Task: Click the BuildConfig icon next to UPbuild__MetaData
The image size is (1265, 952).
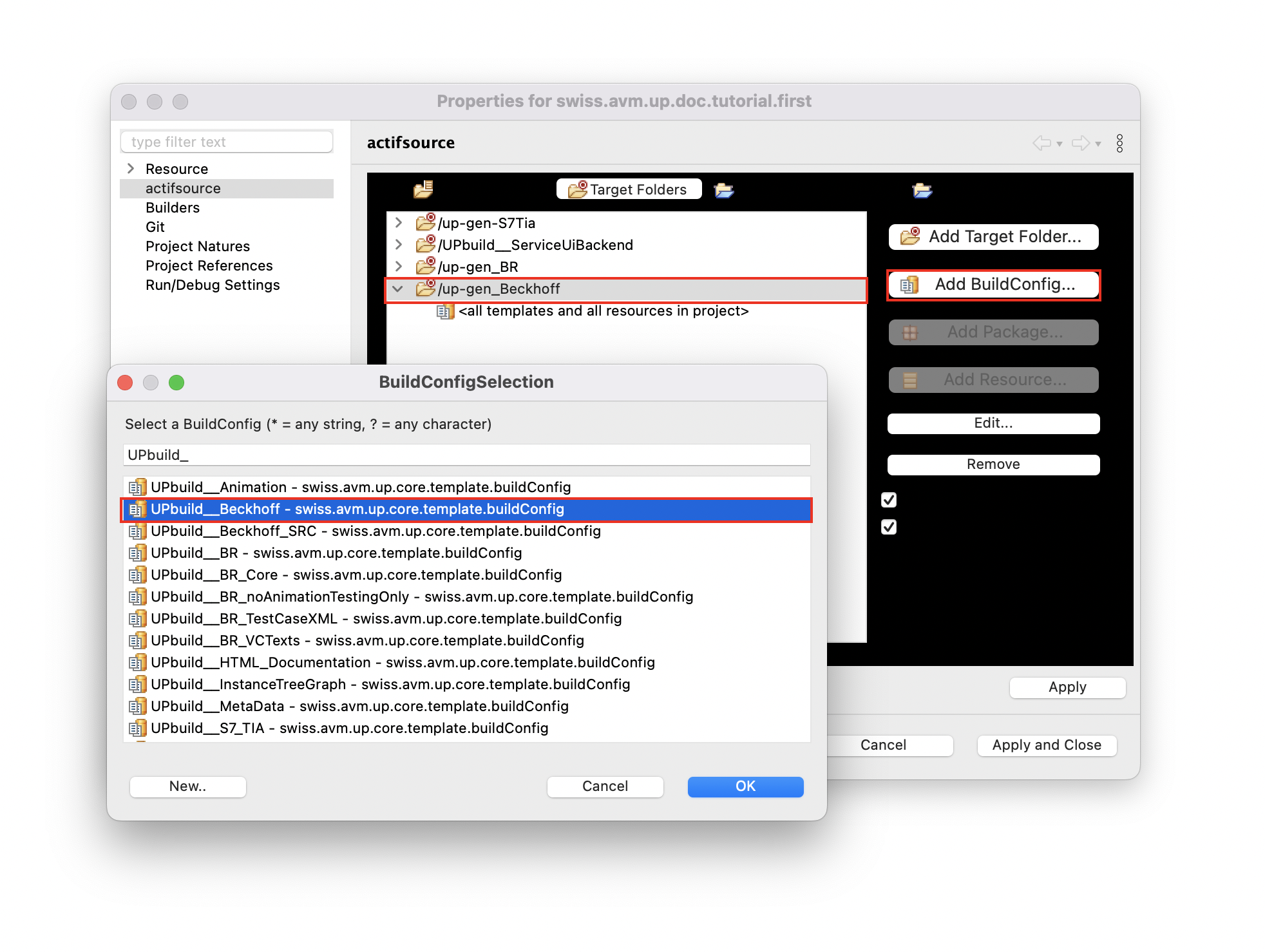Action: [137, 707]
